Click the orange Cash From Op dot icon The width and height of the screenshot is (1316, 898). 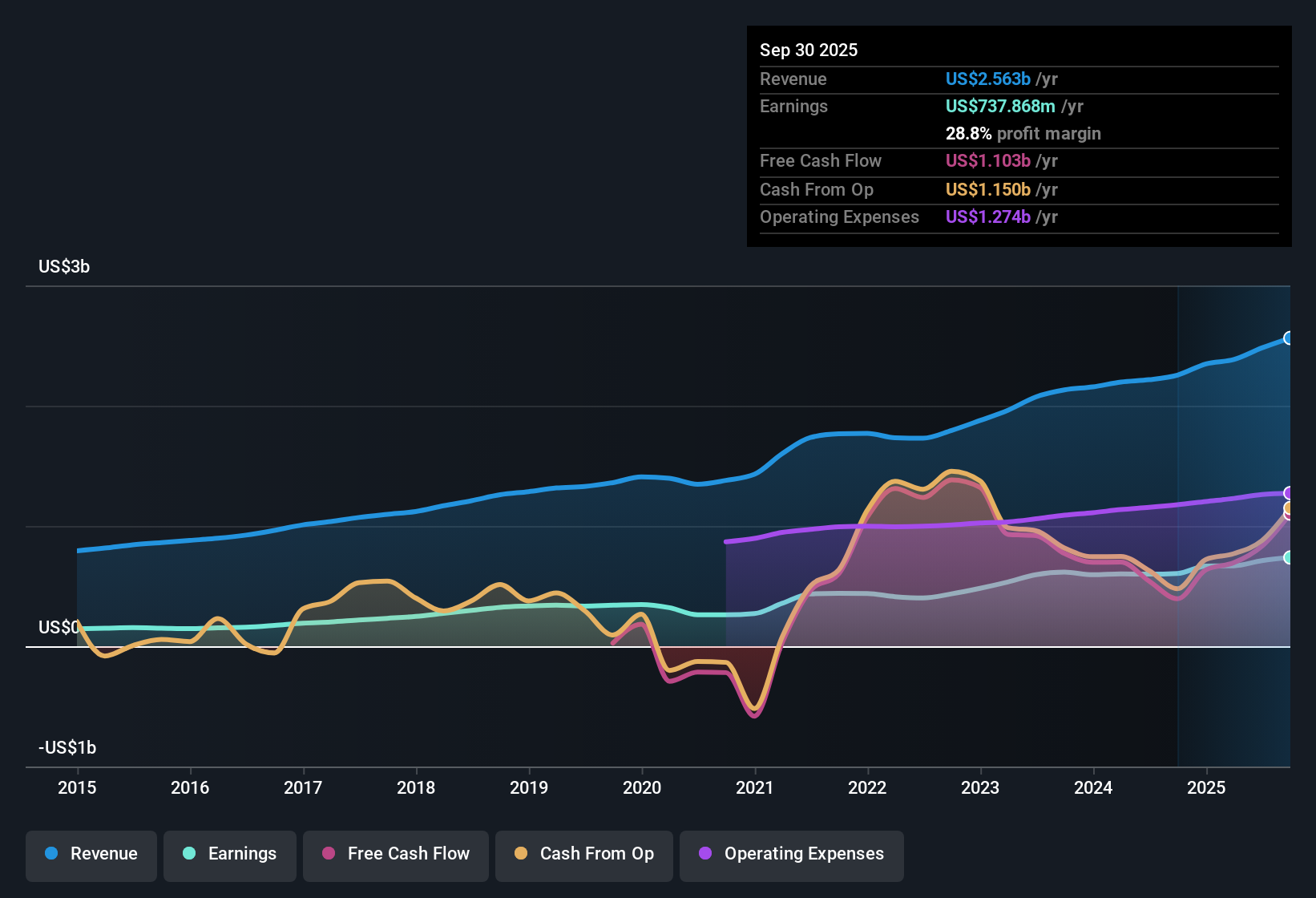[x=519, y=854]
